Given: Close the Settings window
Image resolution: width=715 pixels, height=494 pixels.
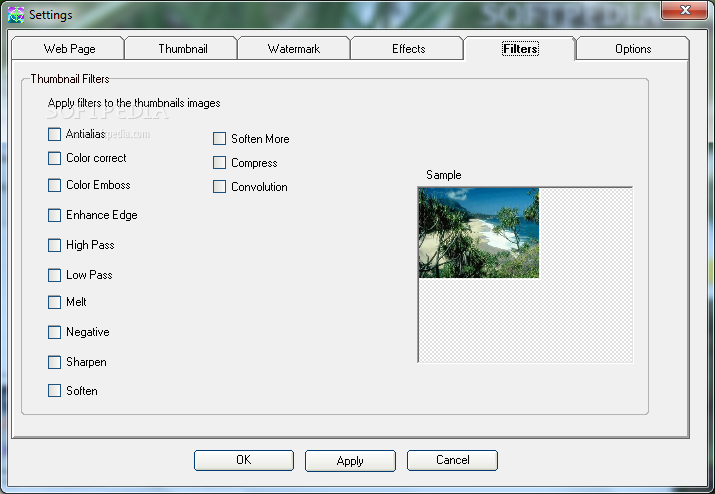Looking at the screenshot, I should click(x=684, y=10).
